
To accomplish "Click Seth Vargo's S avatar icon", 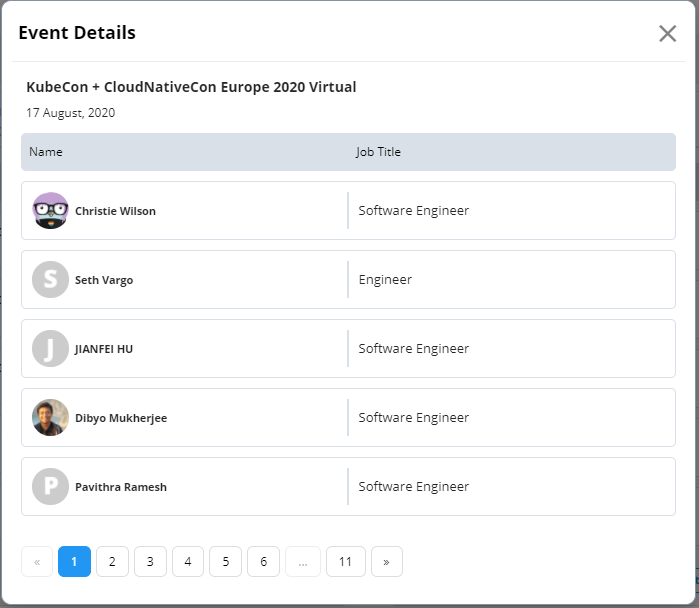I will 50,279.
